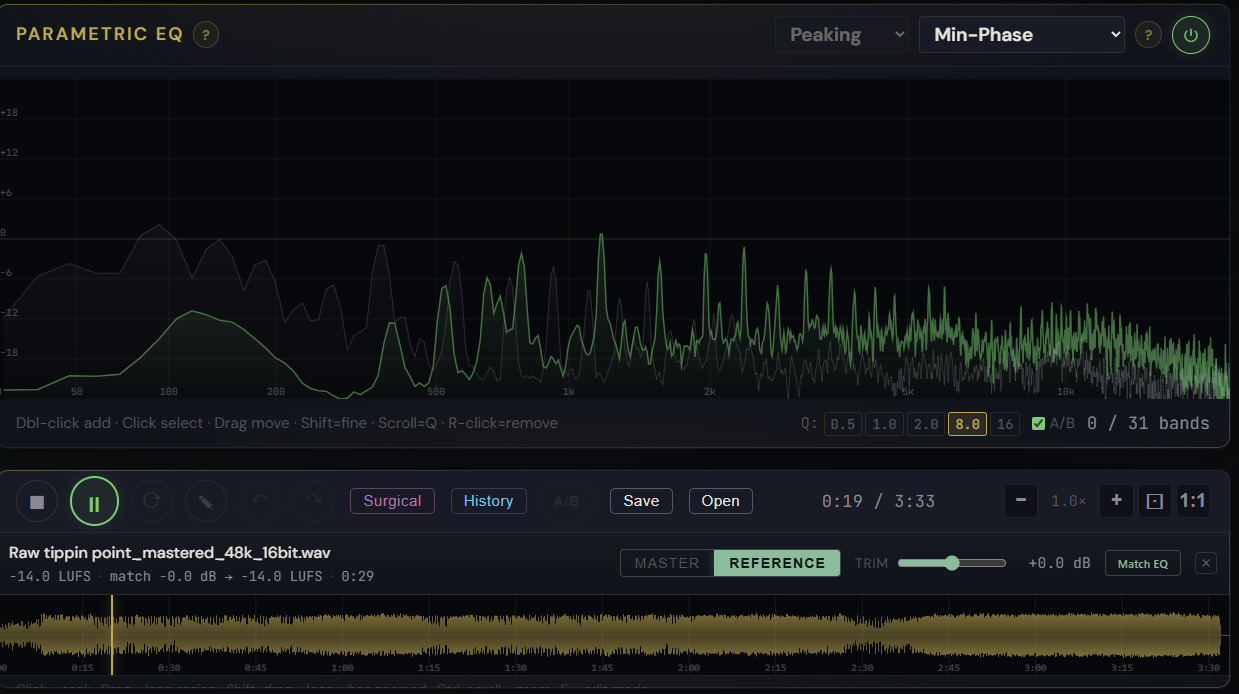Switch to the REFERENCE tab
1239x694 pixels.
coord(777,563)
